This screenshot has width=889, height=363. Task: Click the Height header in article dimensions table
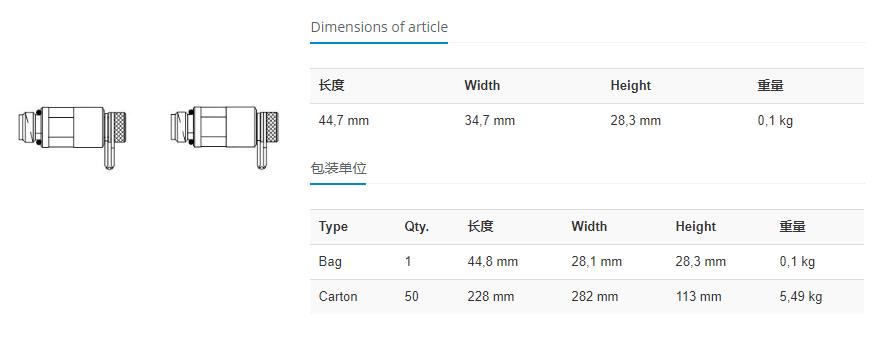630,86
